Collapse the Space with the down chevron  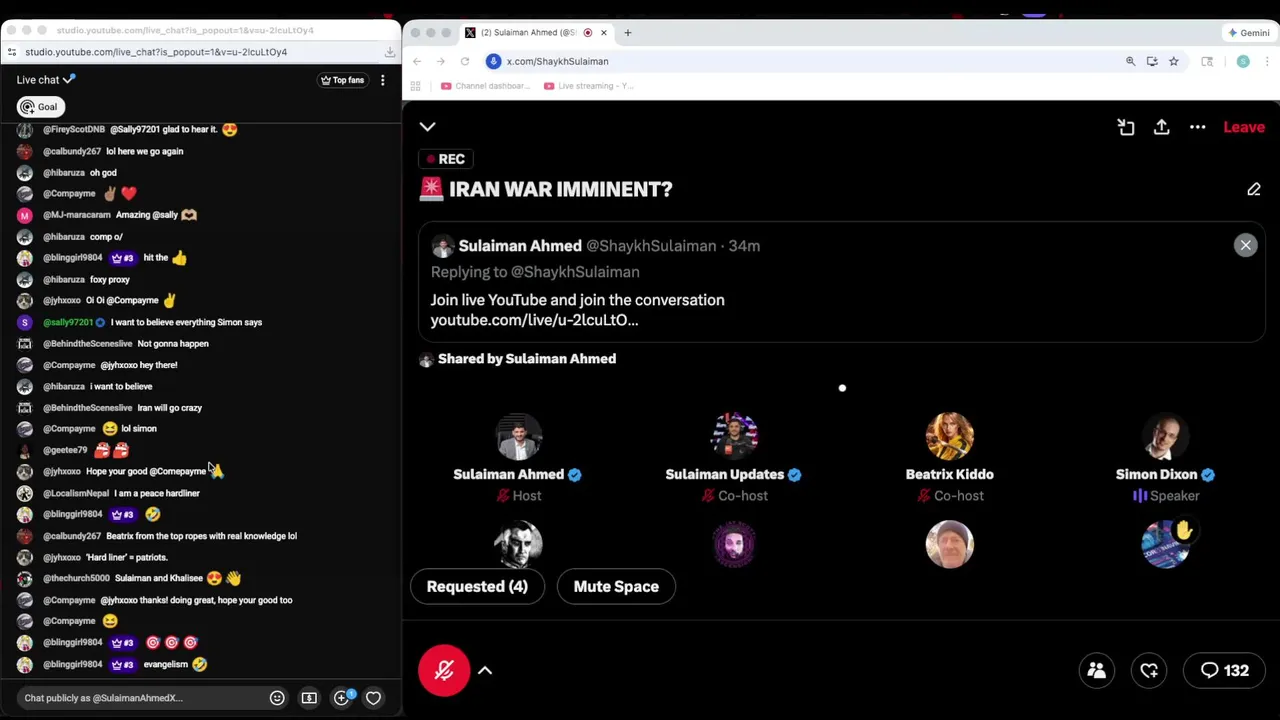click(427, 126)
